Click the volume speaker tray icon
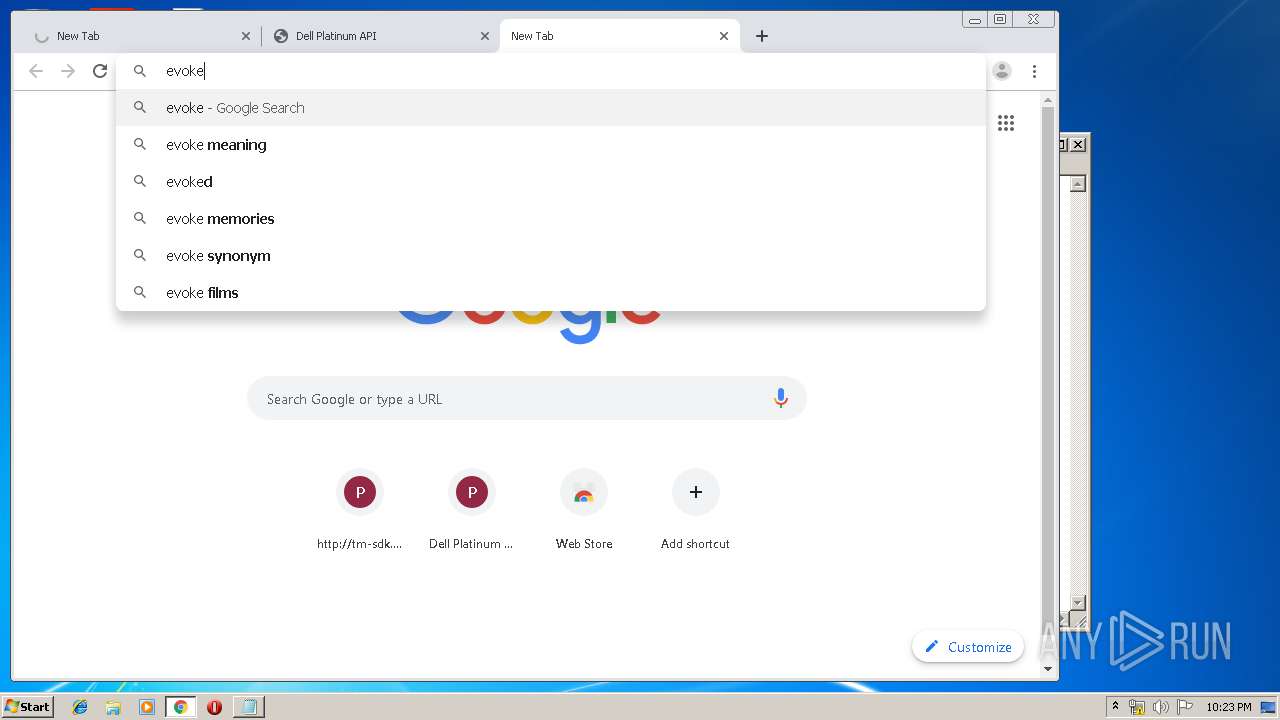Image resolution: width=1280 pixels, height=720 pixels. (1161, 707)
